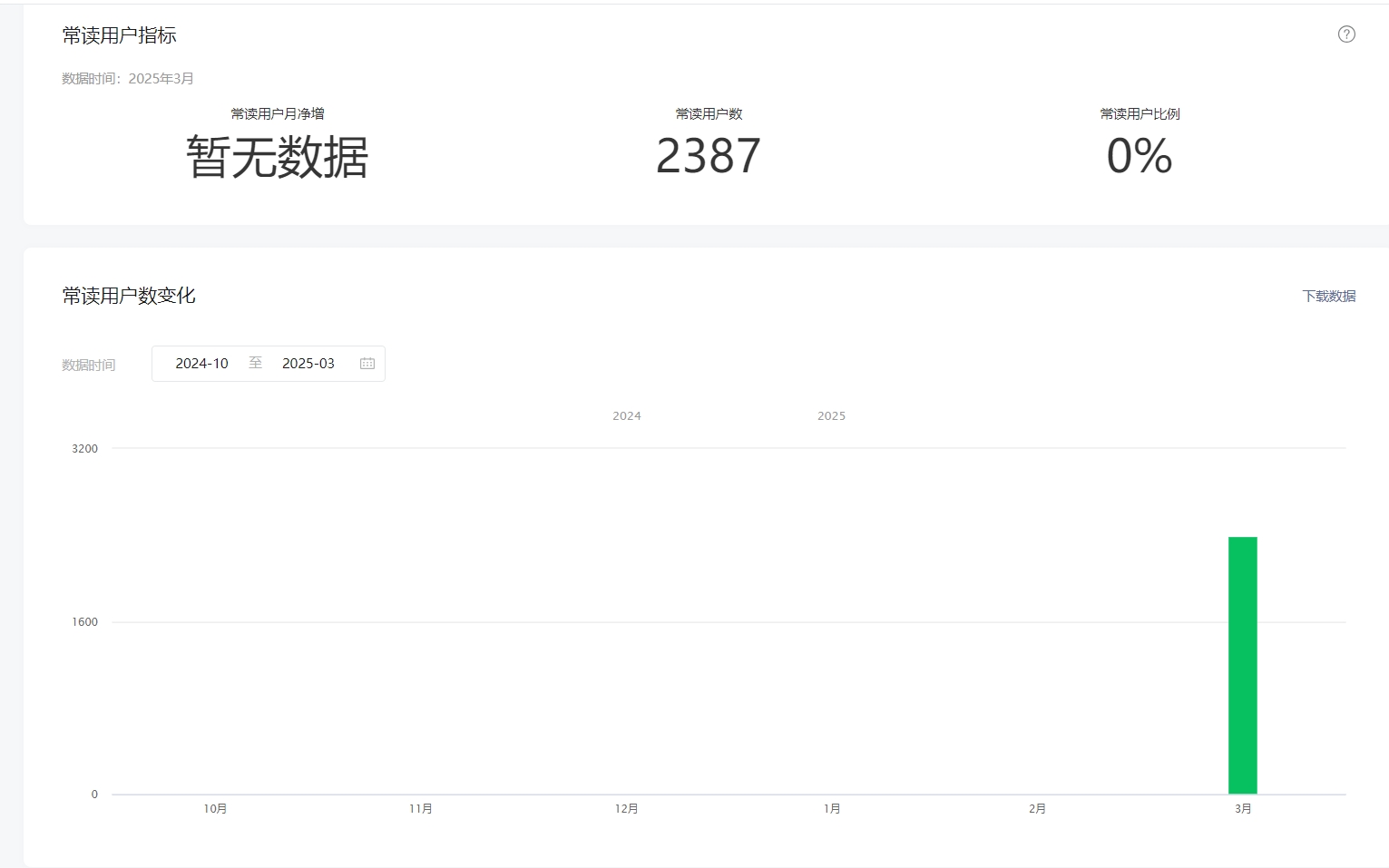The height and width of the screenshot is (868, 1389).
Task: Click the 12月 x-axis label
Action: (x=627, y=809)
